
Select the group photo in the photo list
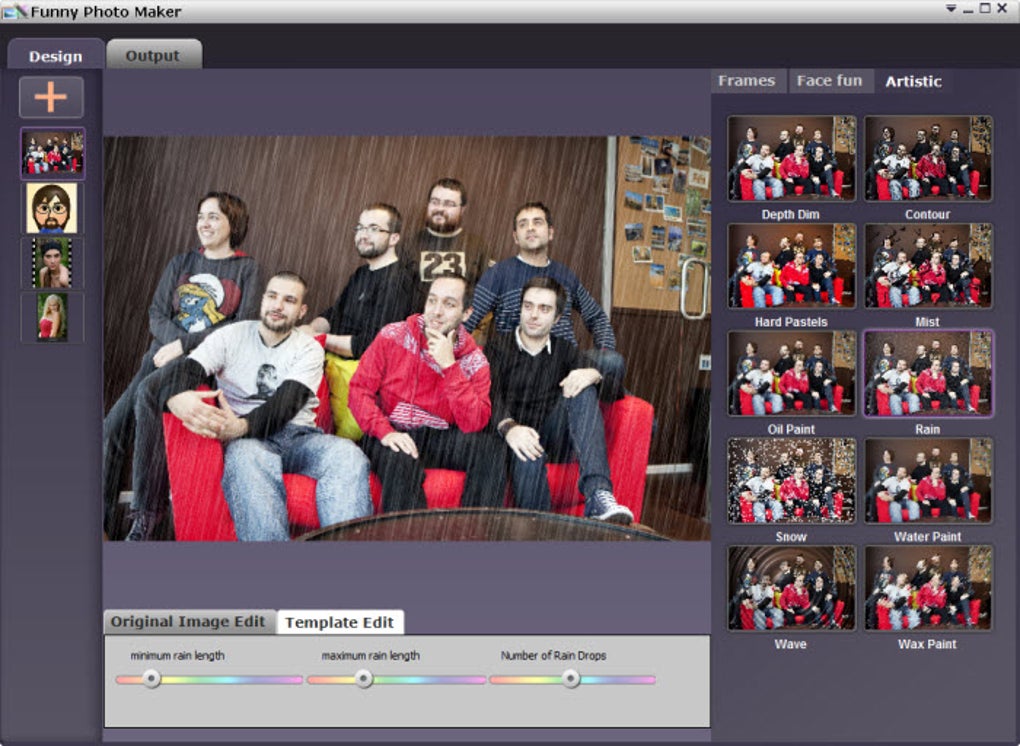point(52,153)
